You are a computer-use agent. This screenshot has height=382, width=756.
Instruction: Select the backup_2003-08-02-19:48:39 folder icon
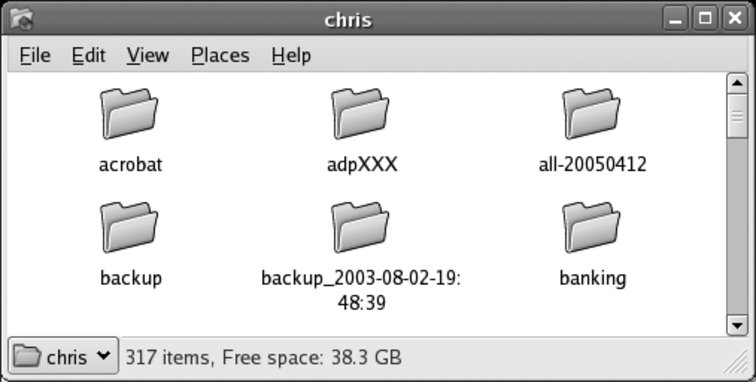pyautogui.click(x=360, y=228)
